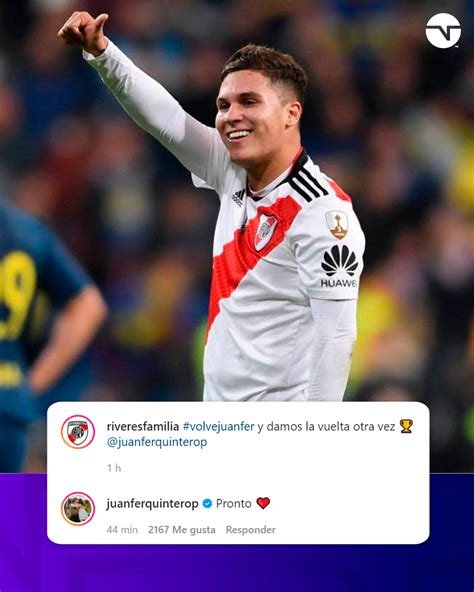Click the blue verified badge beside juanferquinterop

tap(207, 503)
